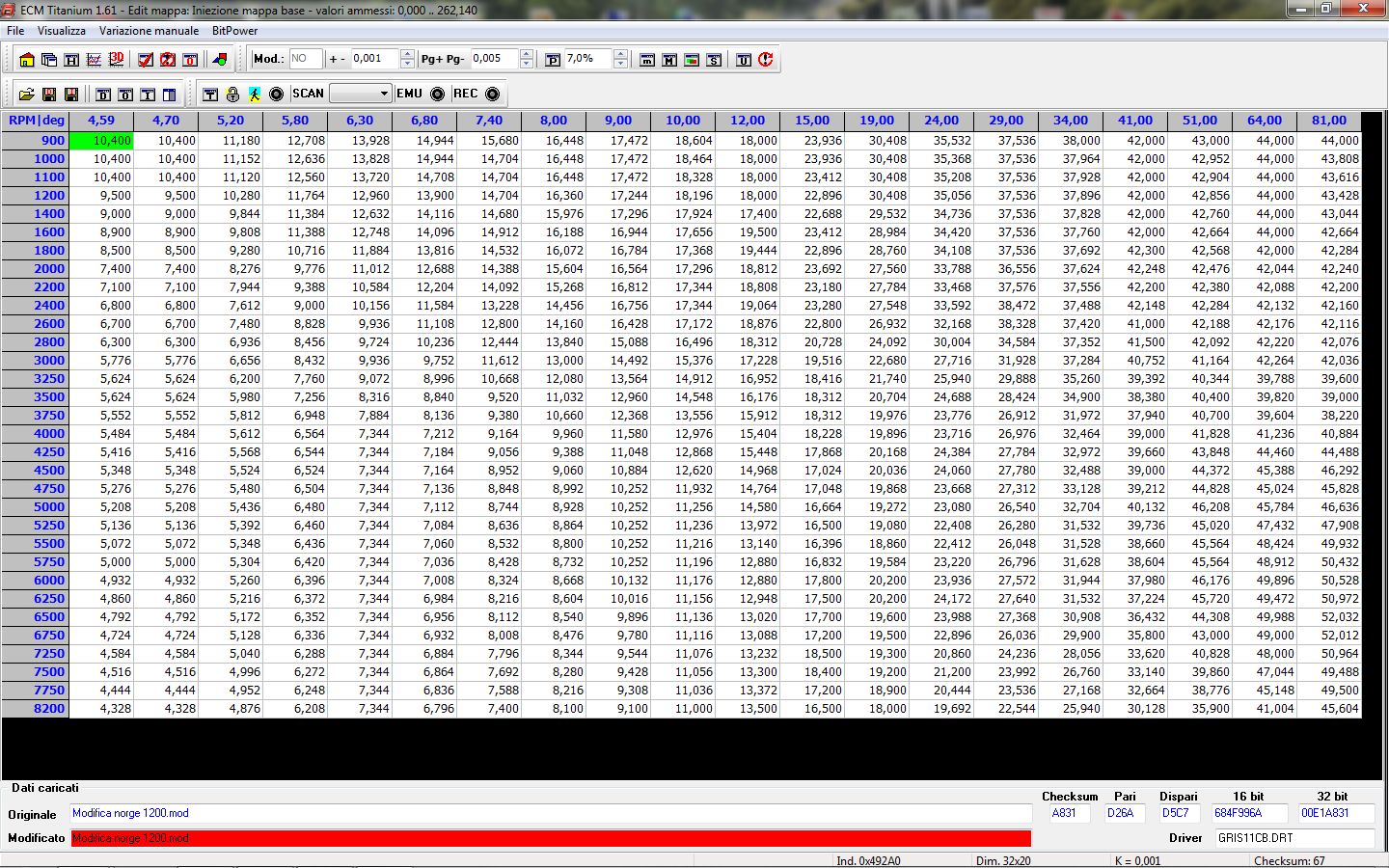Click the red circular reset icon
1389x868 pixels.
pos(766,60)
